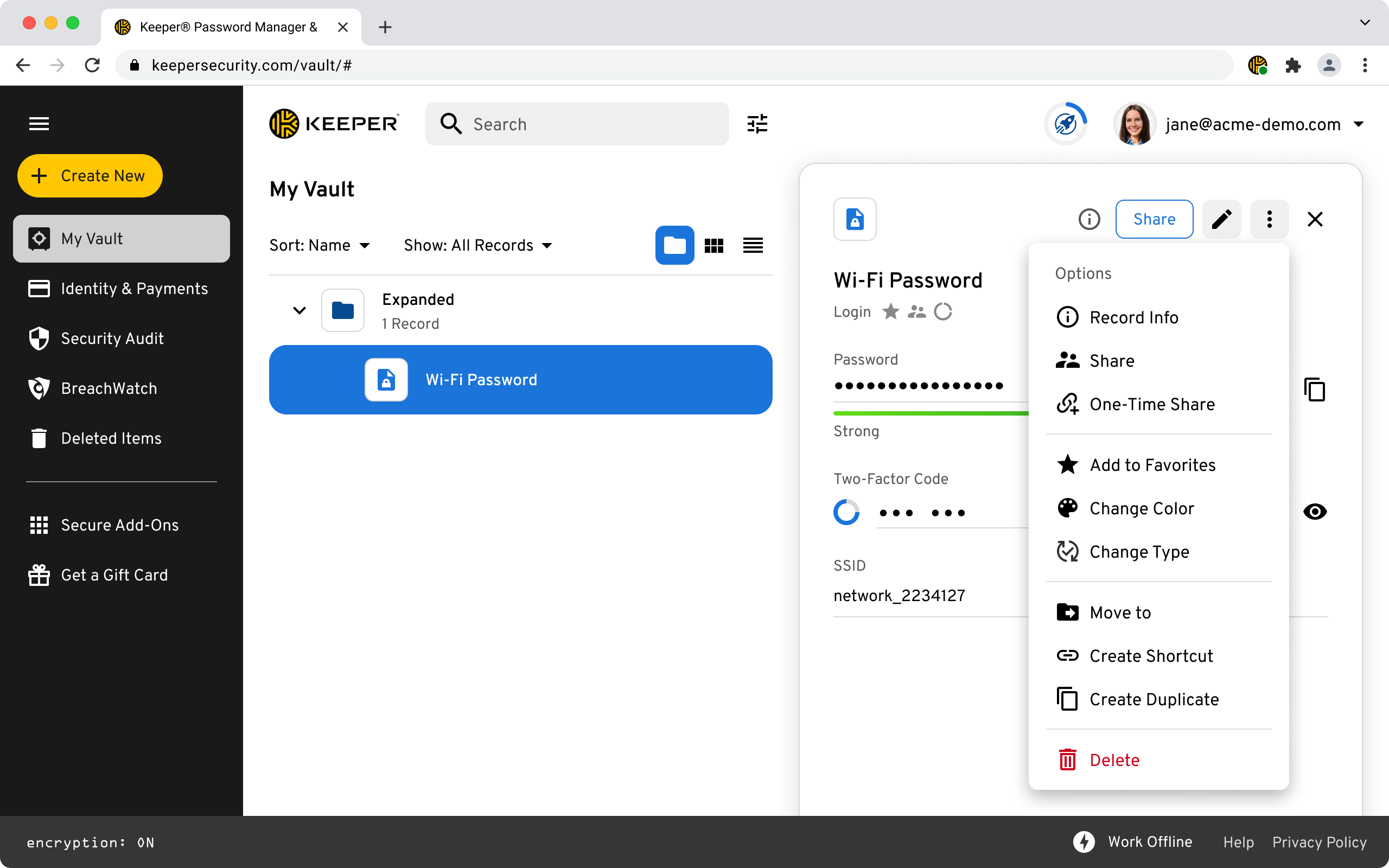Select Change Color in options menu
1389x868 pixels.
click(x=1141, y=508)
